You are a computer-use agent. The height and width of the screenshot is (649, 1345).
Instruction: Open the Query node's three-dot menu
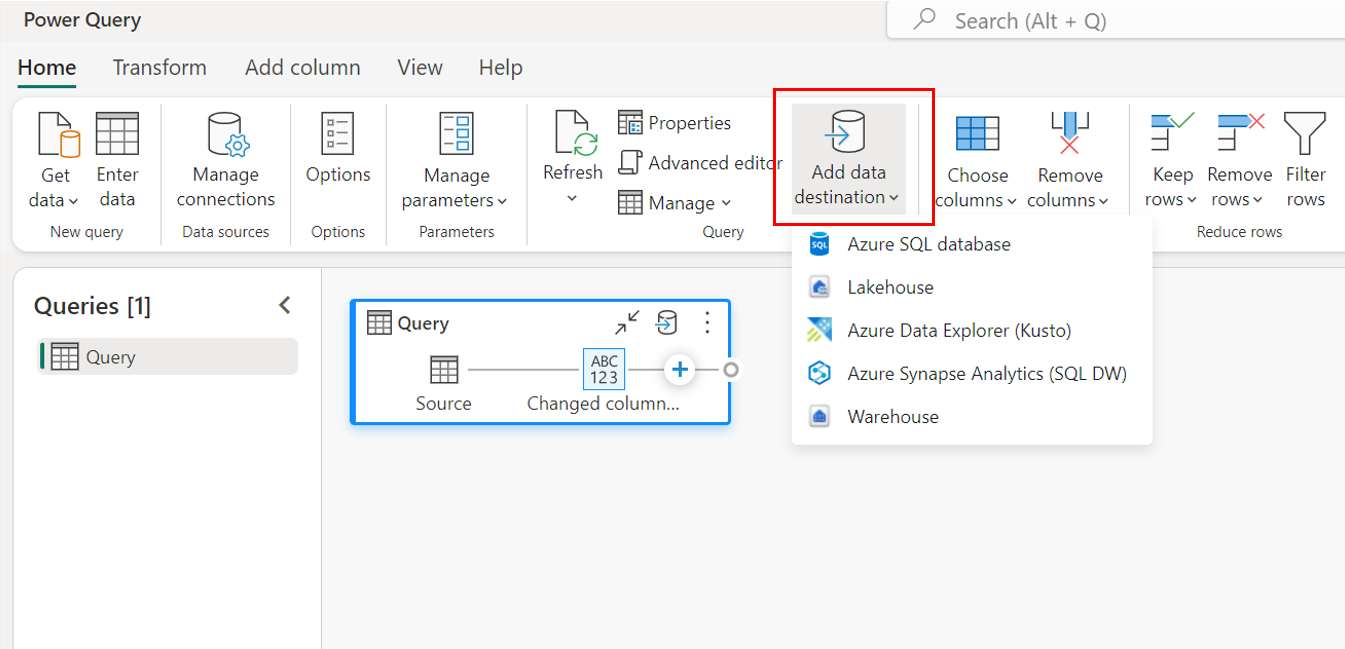click(x=707, y=323)
